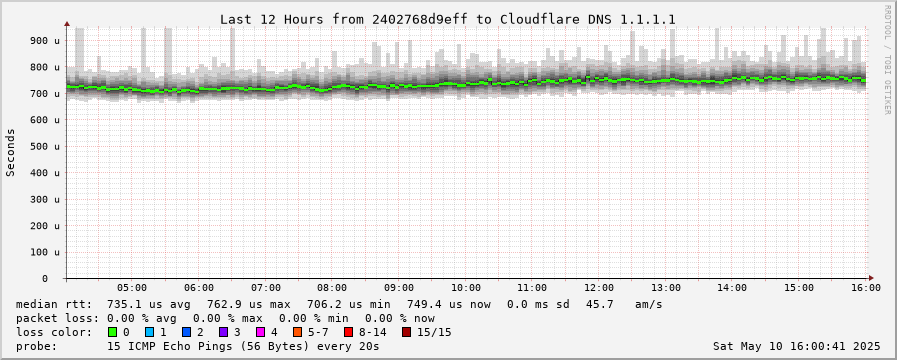Screen dimensions: 897x360
Task: Click the Seconds vertical axis label
Action: pyautogui.click(x=10, y=152)
